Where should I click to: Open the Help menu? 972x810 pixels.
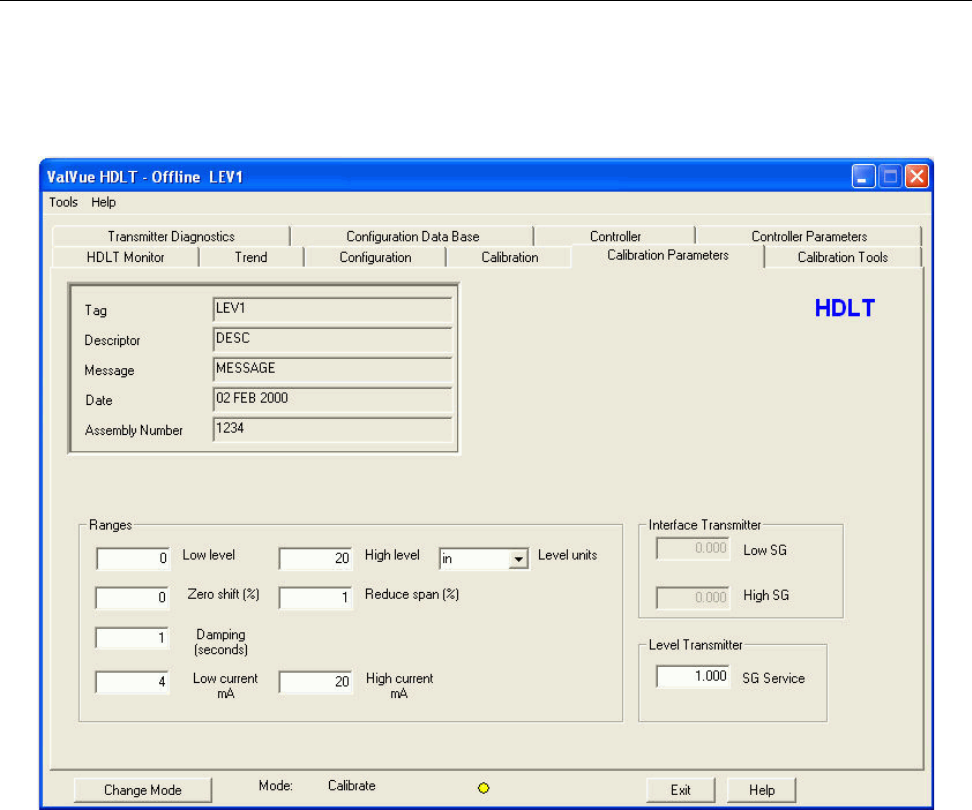104,202
